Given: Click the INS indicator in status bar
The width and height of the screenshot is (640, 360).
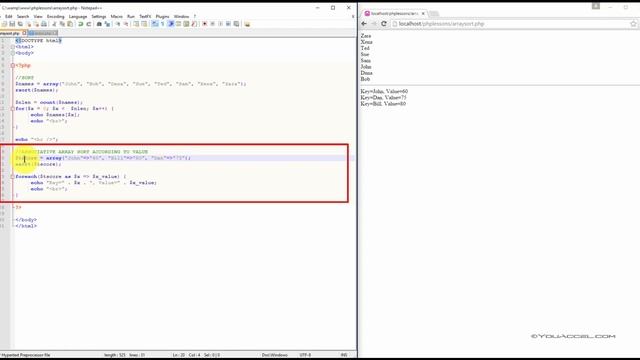Looking at the screenshot, I should click(x=344, y=355).
